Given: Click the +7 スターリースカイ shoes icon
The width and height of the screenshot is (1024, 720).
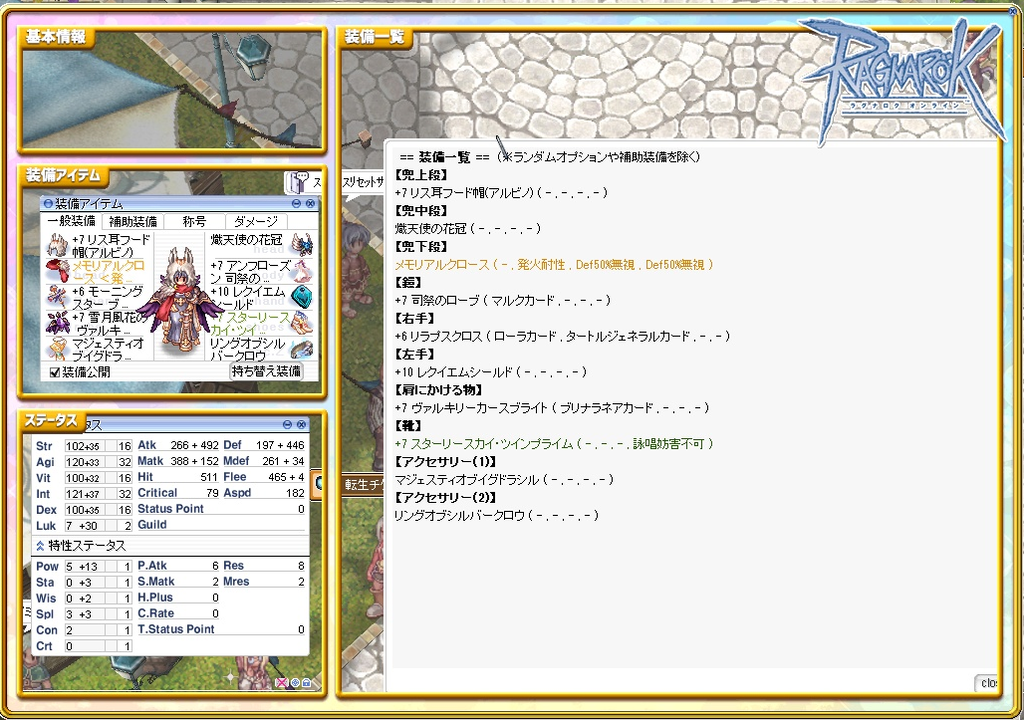Looking at the screenshot, I should click(x=302, y=323).
